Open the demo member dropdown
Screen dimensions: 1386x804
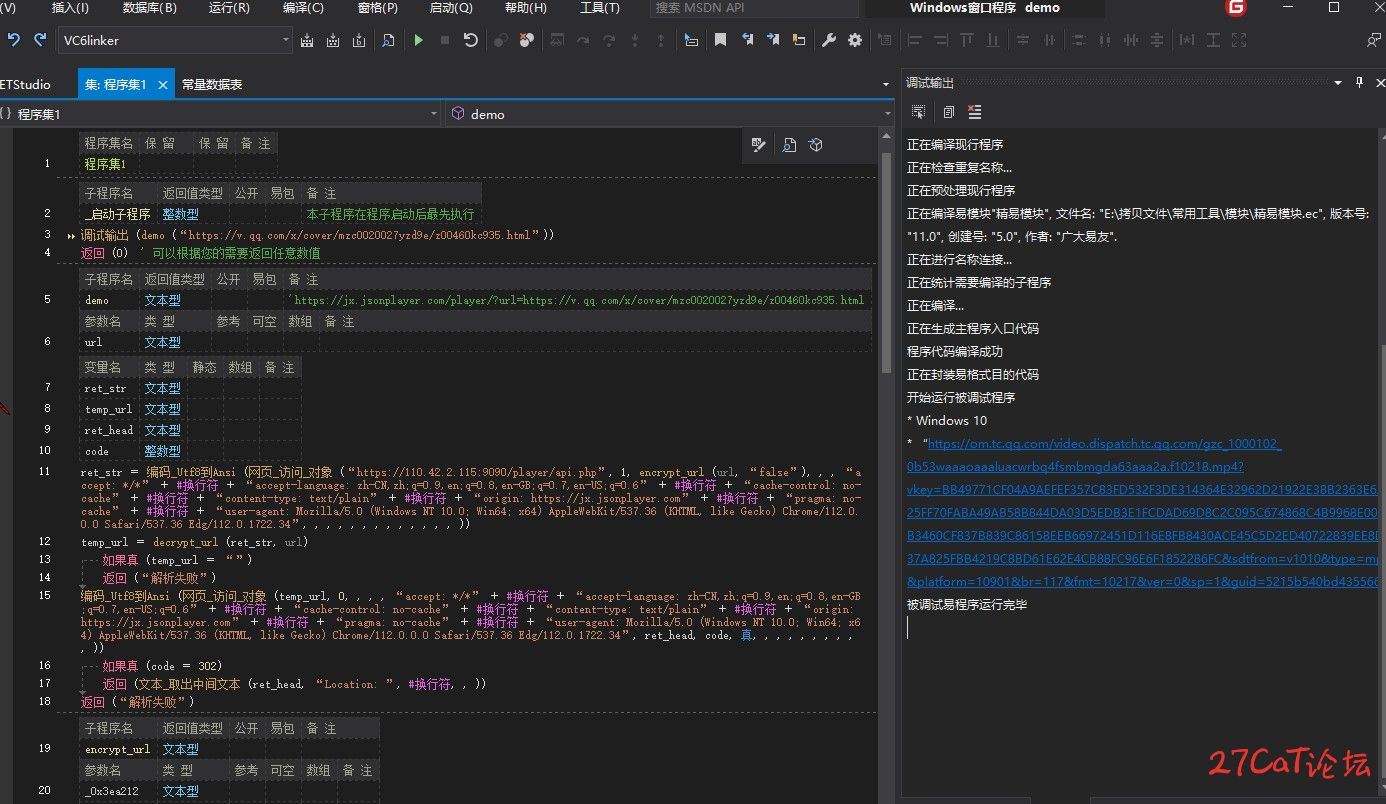[x=886, y=114]
